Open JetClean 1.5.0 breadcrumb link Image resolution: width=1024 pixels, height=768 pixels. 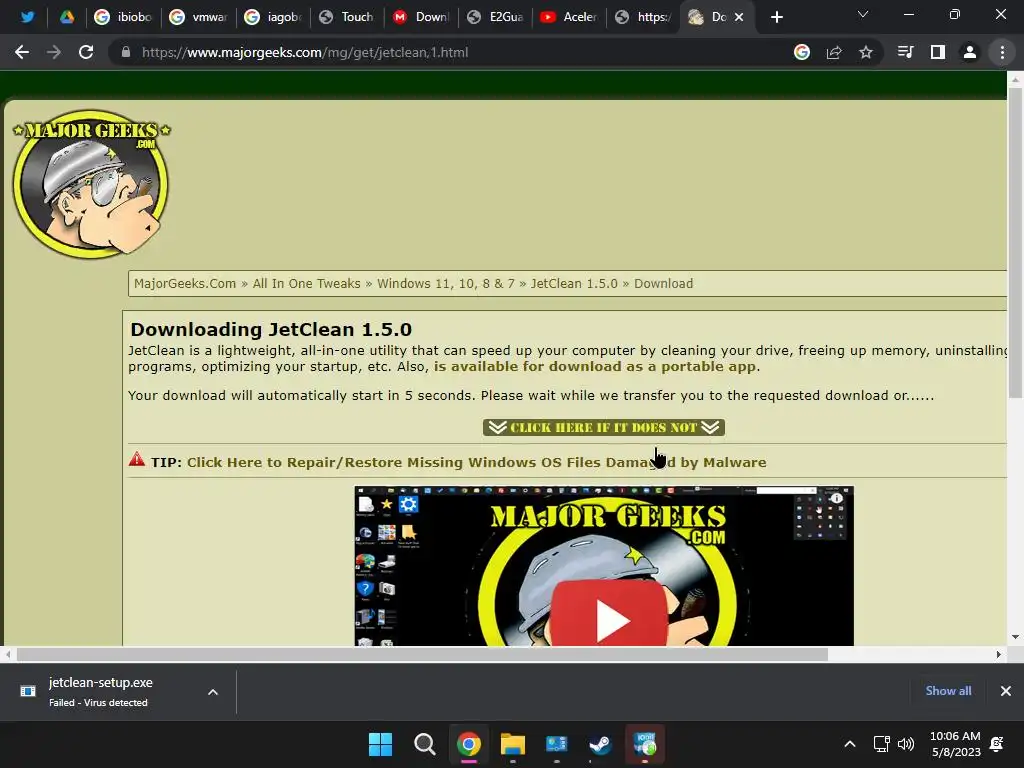tap(574, 283)
